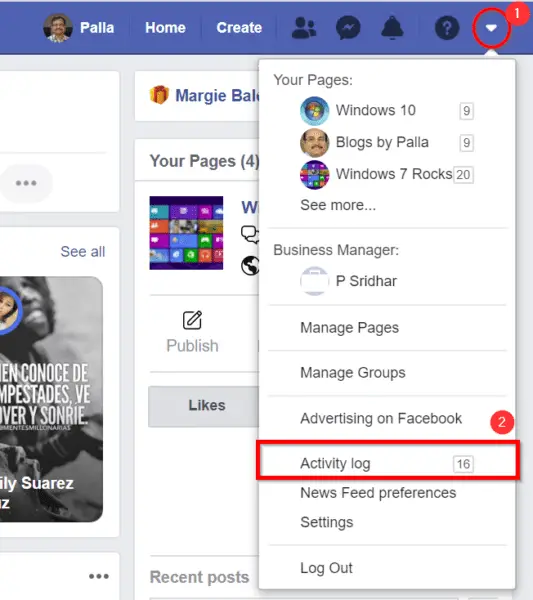Click the See all link
This screenshot has height=600, width=533.
[83, 252]
